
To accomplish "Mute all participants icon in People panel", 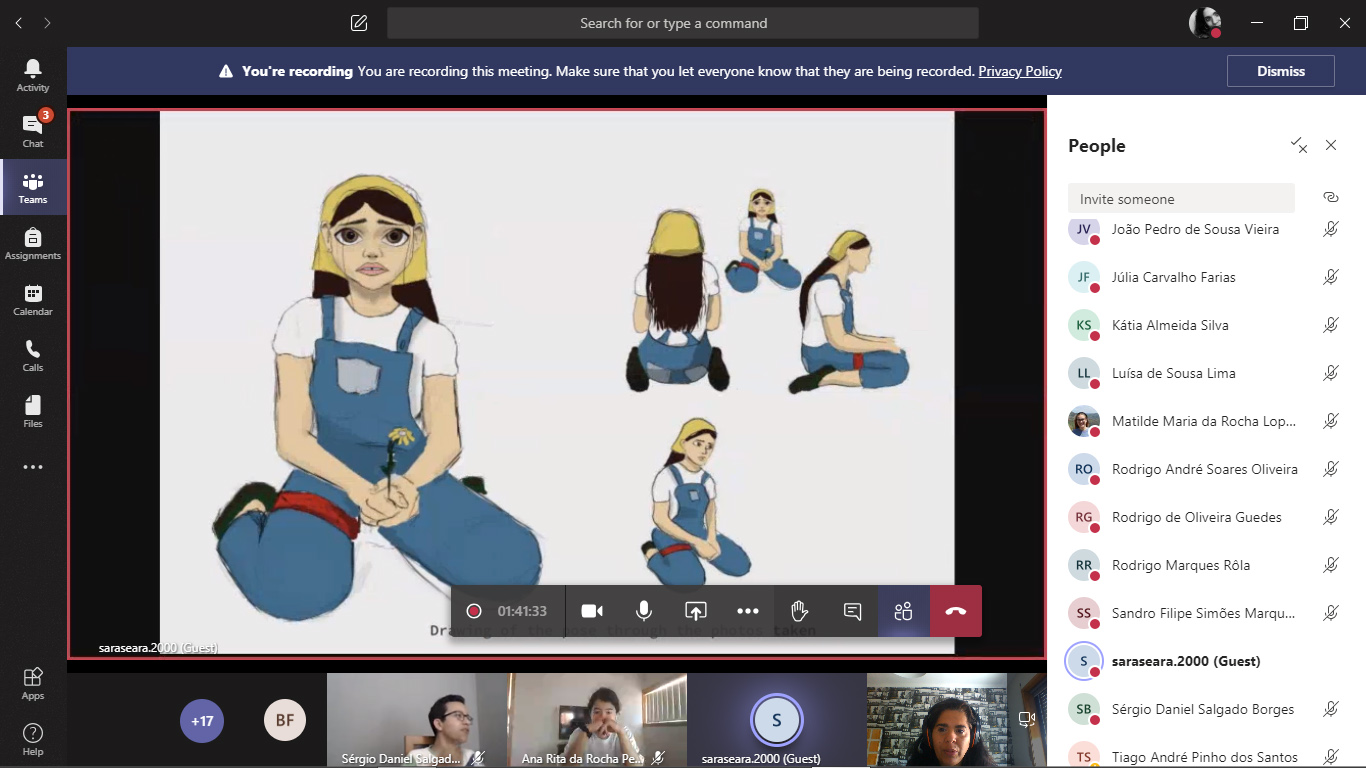I will coord(1299,145).
